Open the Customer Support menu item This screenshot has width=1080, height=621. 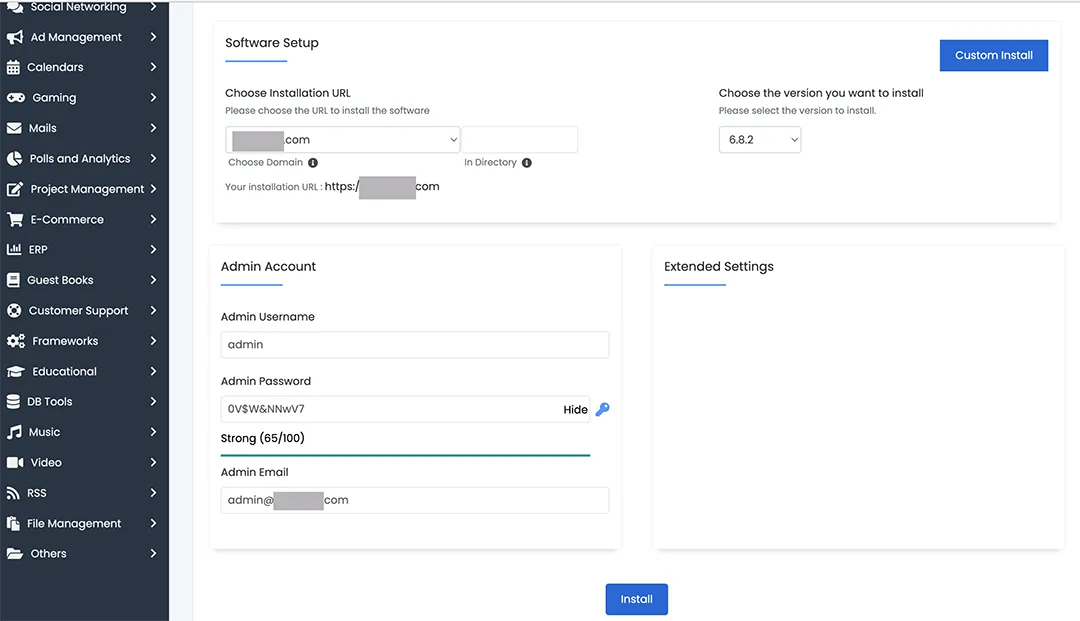84,310
